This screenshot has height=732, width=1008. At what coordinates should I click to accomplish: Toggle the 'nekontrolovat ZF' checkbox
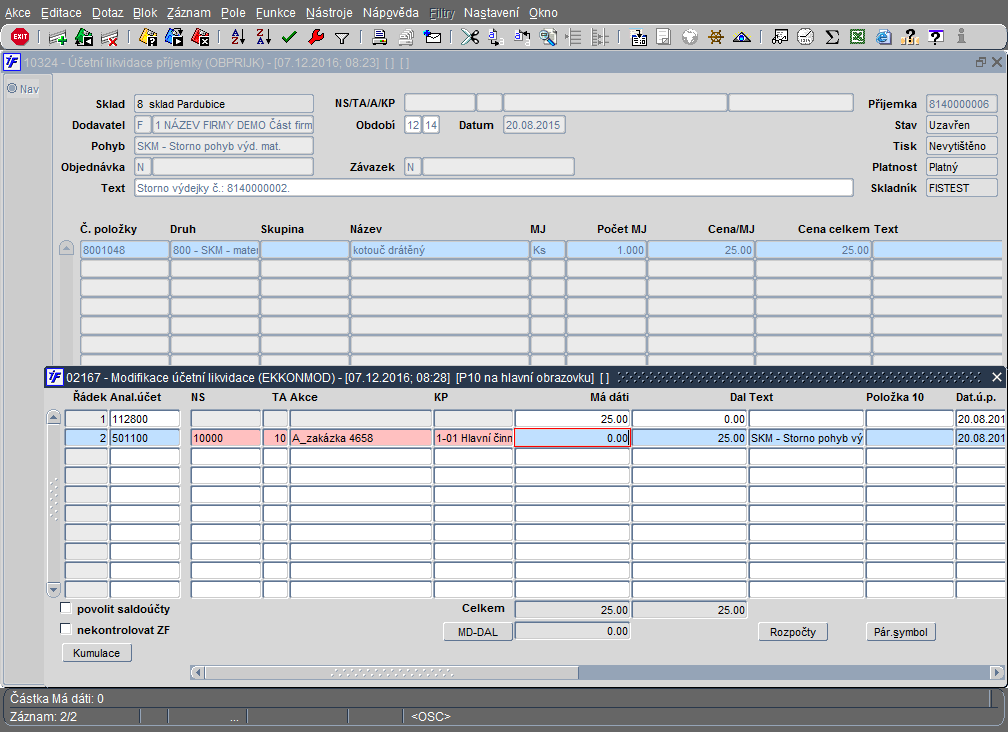[x=65, y=629]
